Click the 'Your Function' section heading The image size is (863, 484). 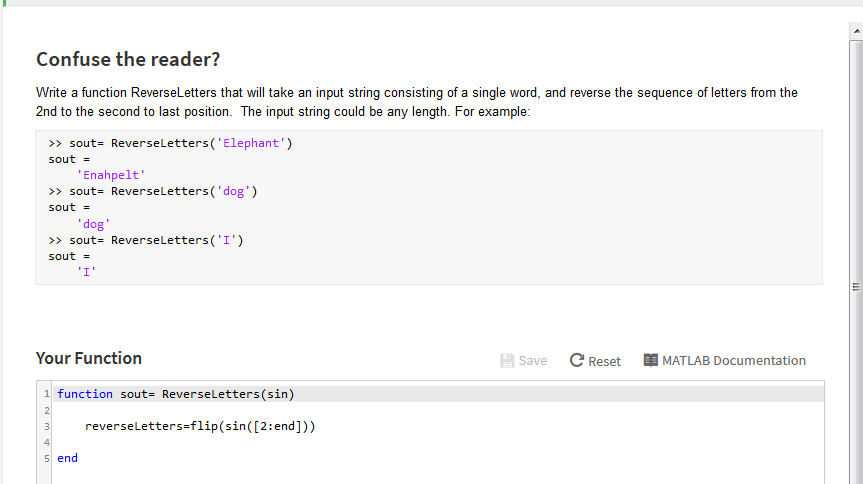click(x=89, y=358)
